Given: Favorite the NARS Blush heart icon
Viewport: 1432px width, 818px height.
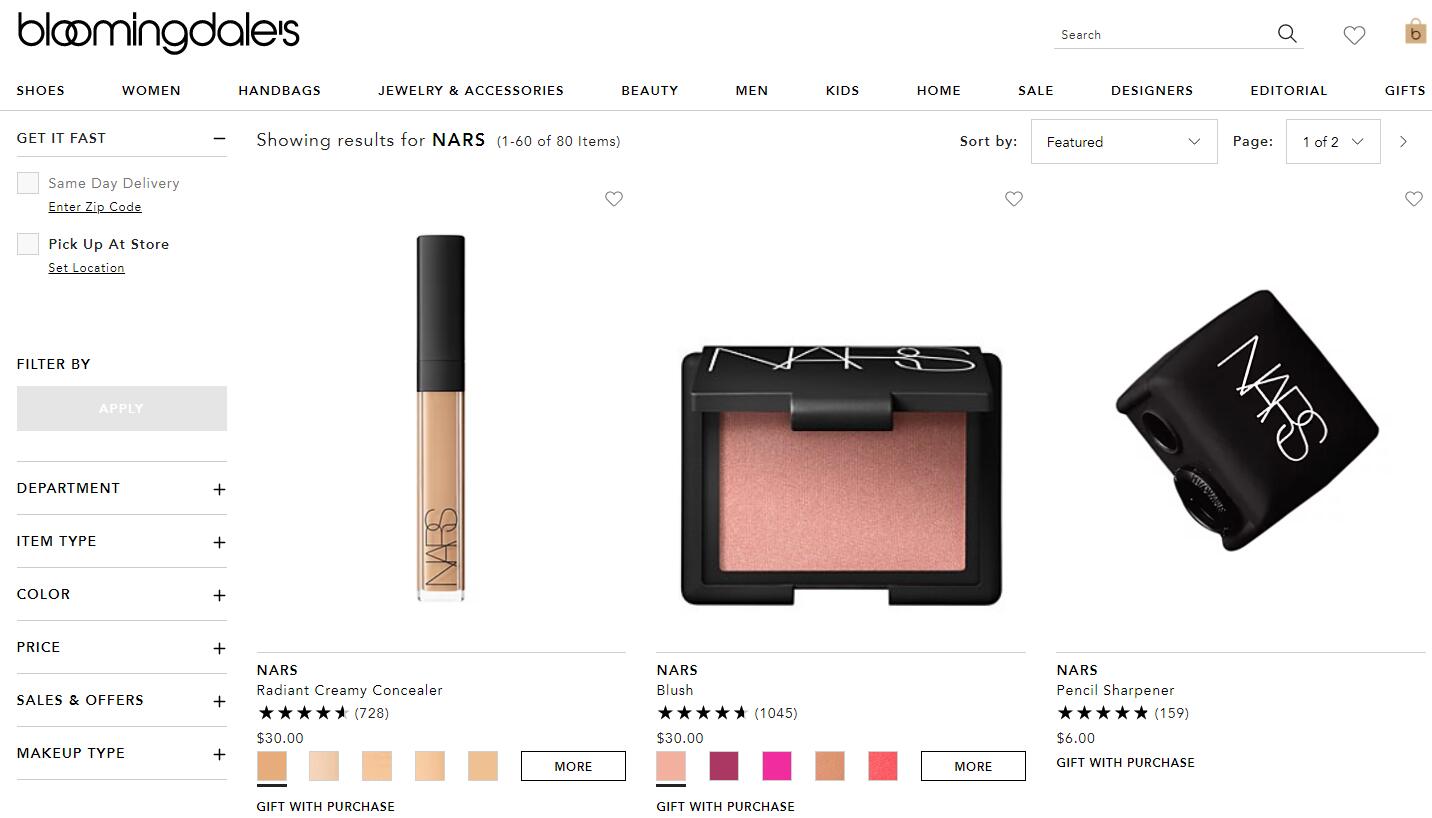Looking at the screenshot, I should 1014,199.
